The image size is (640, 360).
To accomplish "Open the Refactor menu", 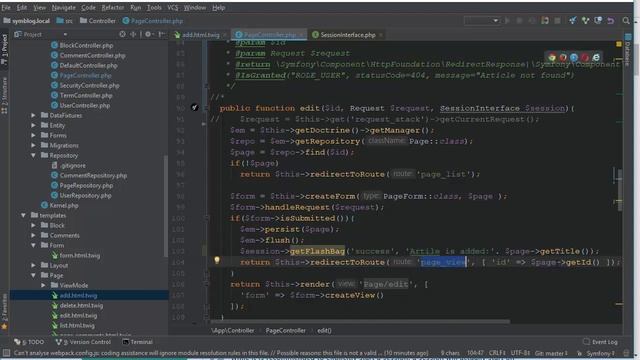I will point(113,7).
